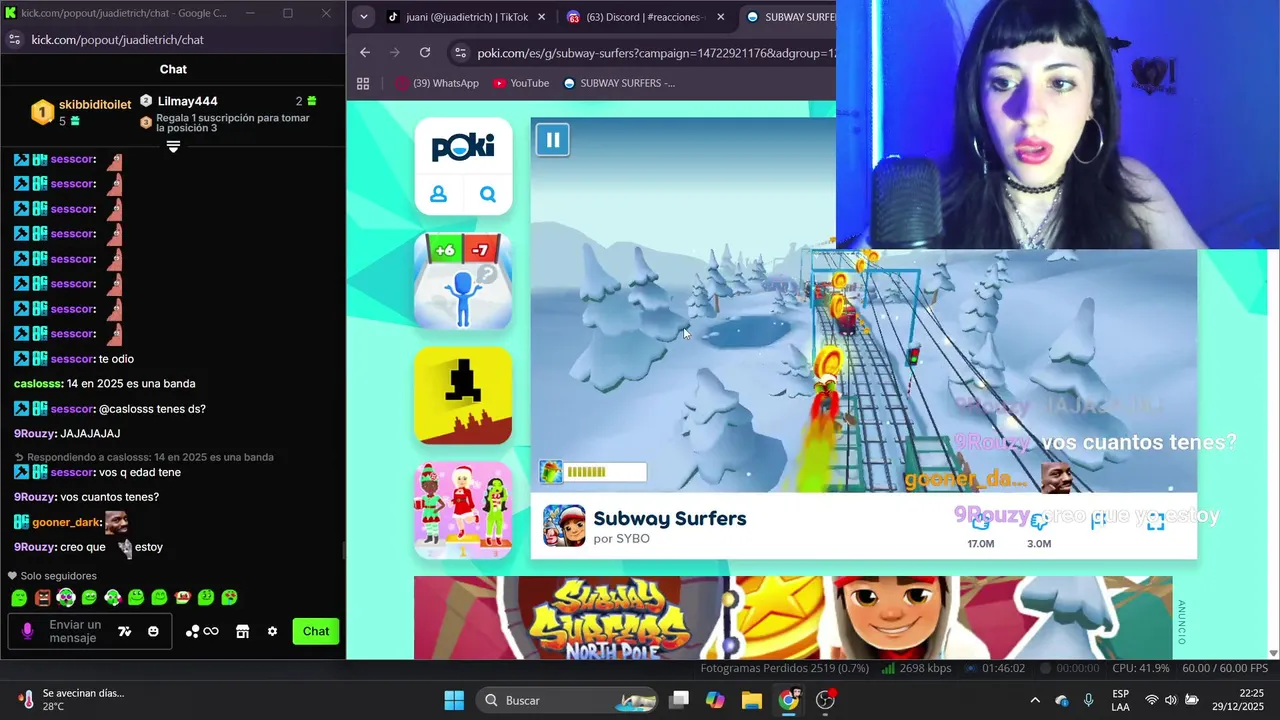
Task: Click gooner_dark username in the chat list
Action: 66,522
